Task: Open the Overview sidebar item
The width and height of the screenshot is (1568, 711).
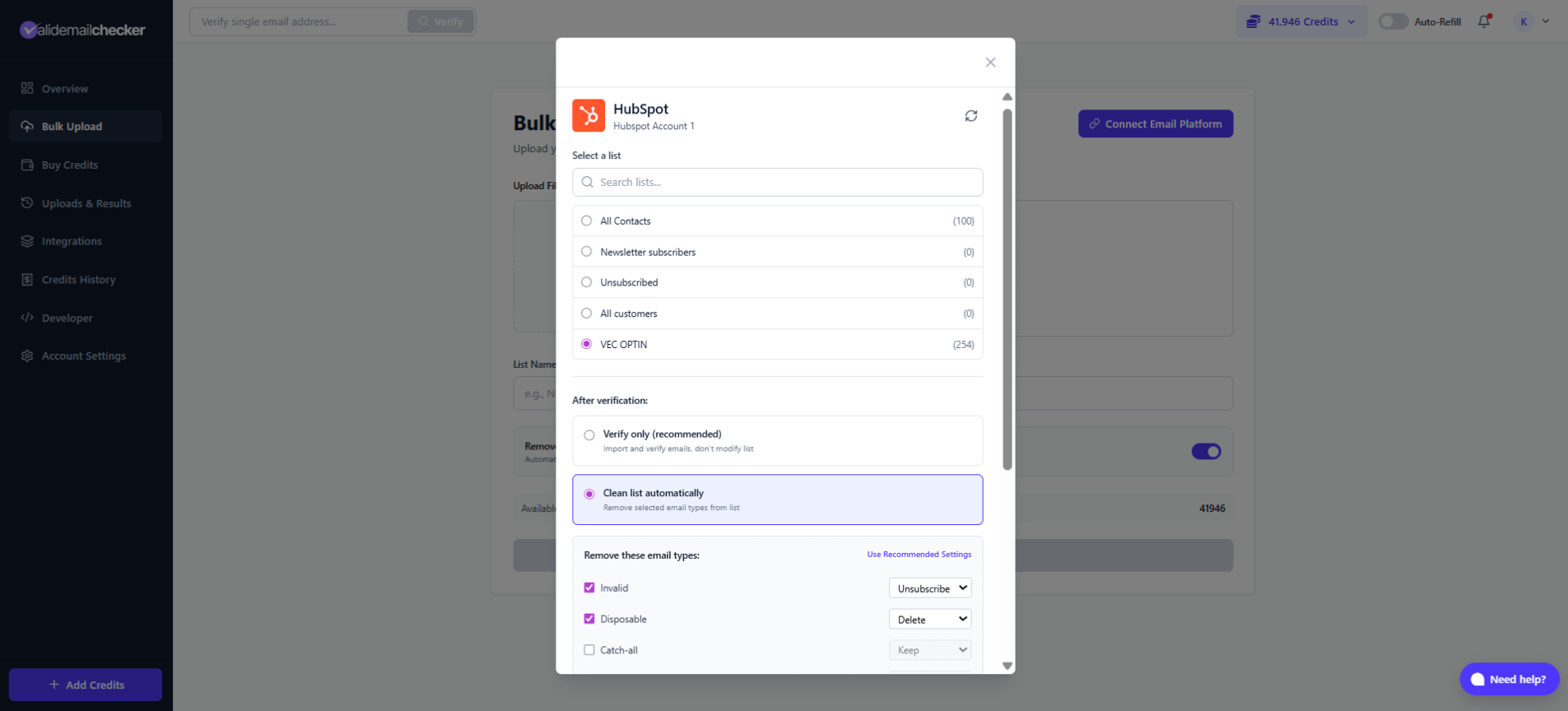Action: [86, 88]
